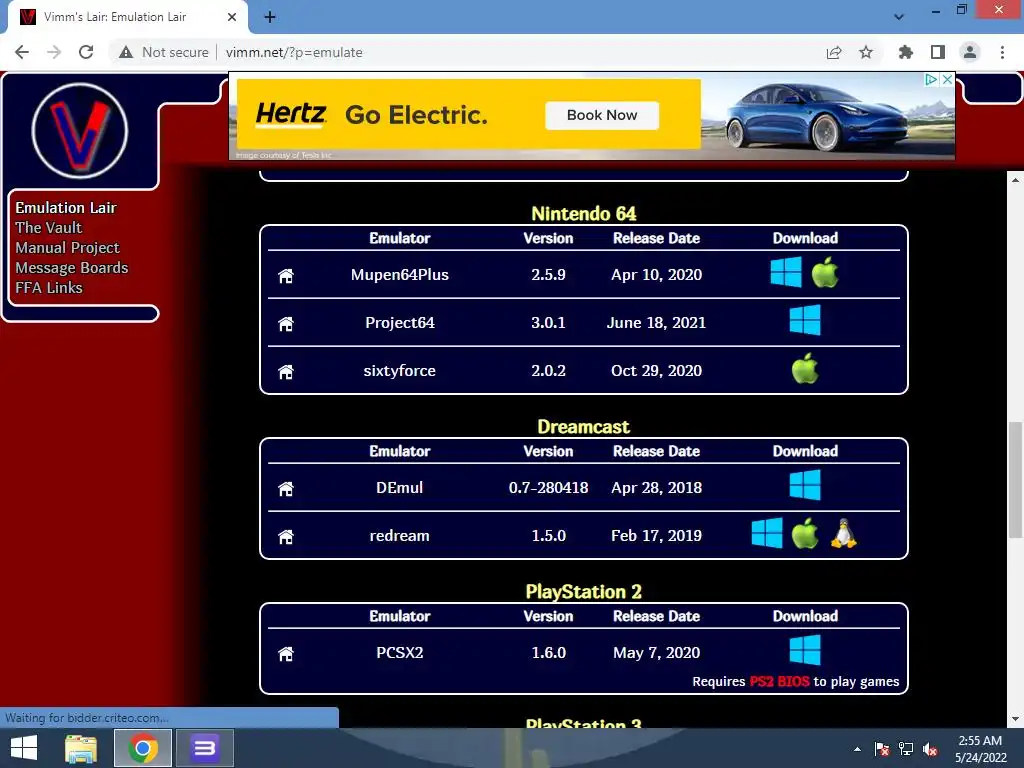Viewport: 1024px width, 768px height.
Task: Download redream Windows build
Action: pyautogui.click(x=767, y=533)
